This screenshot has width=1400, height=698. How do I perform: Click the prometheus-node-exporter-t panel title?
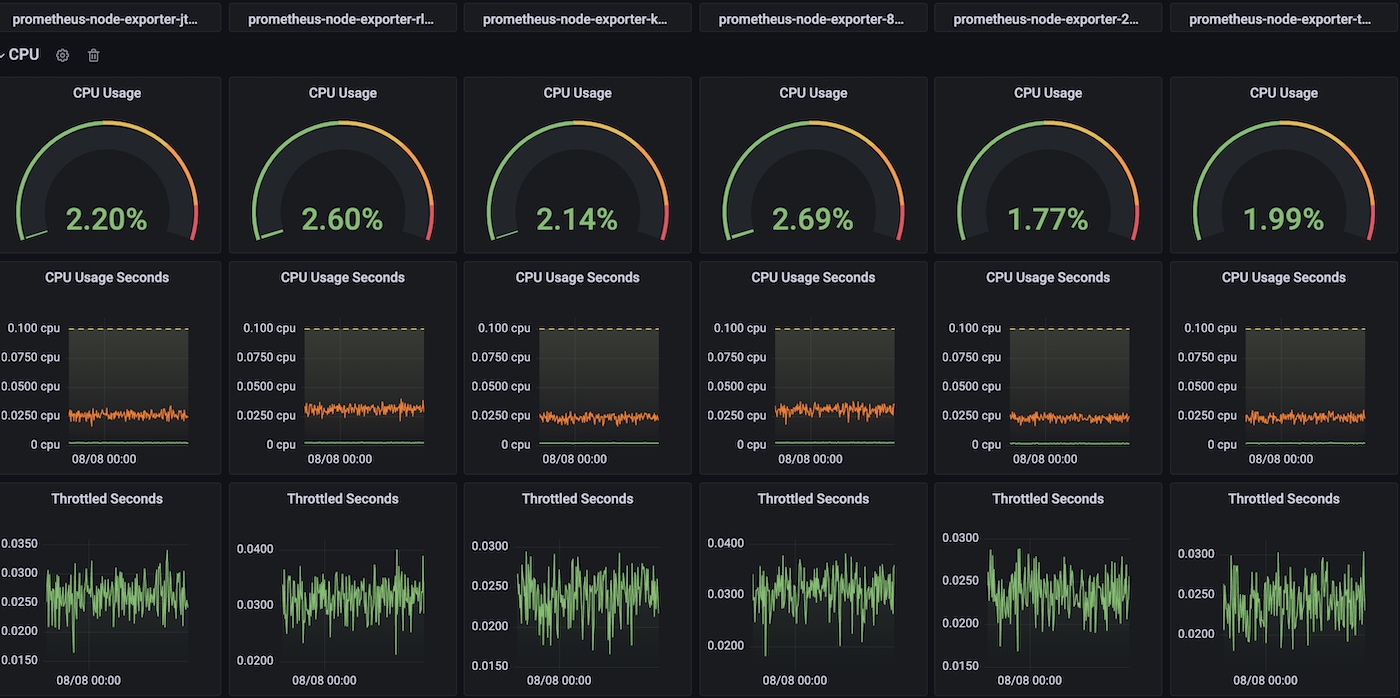[1283, 19]
